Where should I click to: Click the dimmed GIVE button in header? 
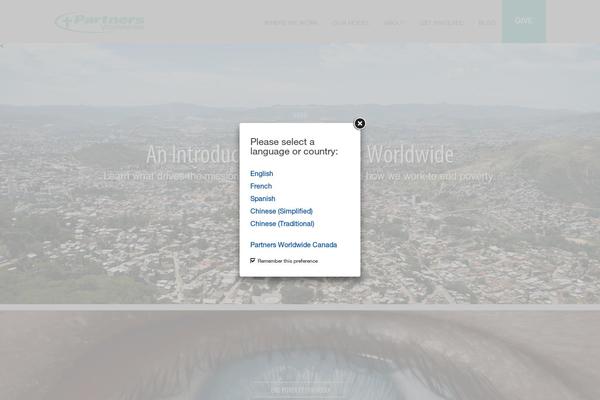click(524, 21)
